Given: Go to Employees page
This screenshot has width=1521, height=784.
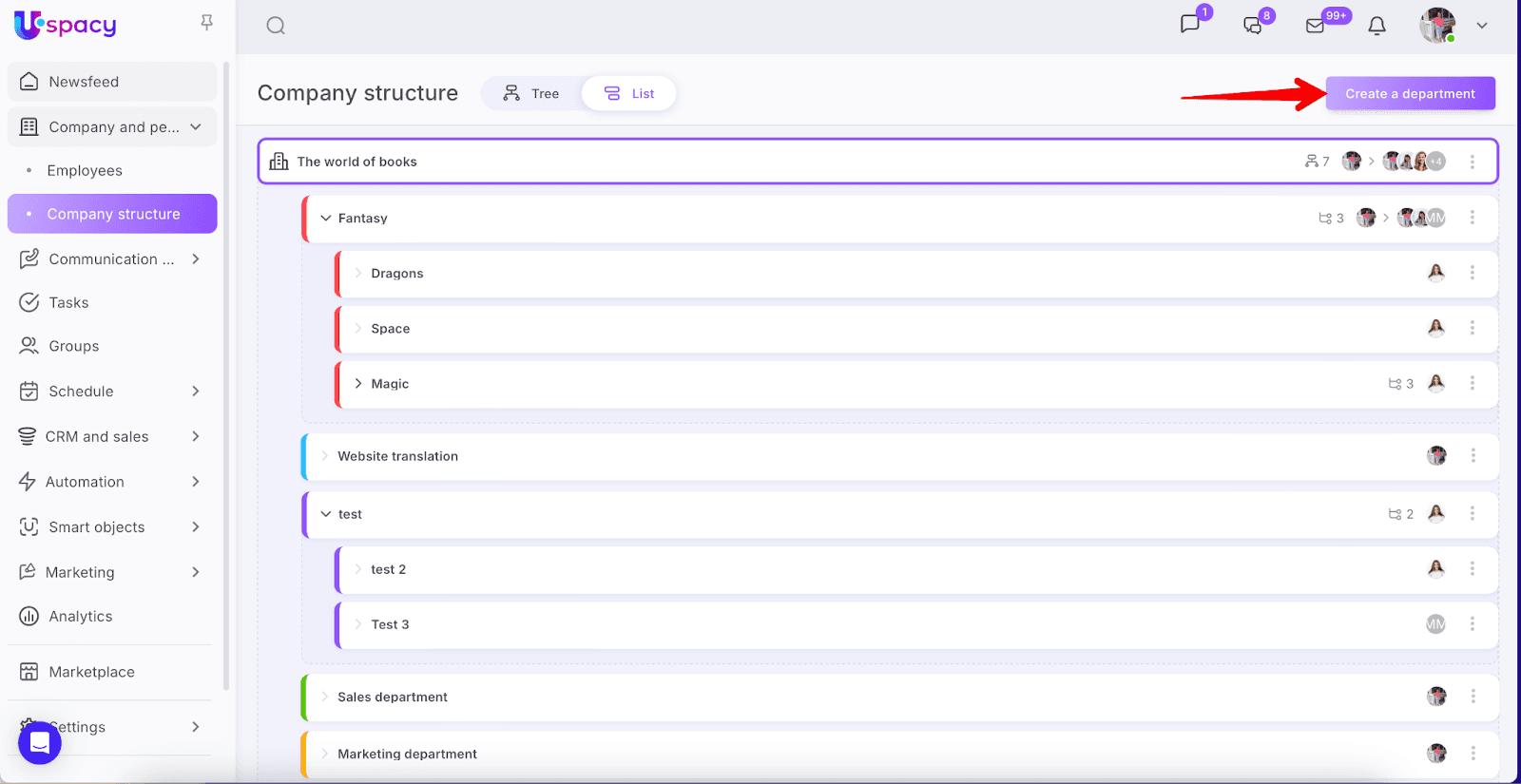Looking at the screenshot, I should [x=85, y=171].
